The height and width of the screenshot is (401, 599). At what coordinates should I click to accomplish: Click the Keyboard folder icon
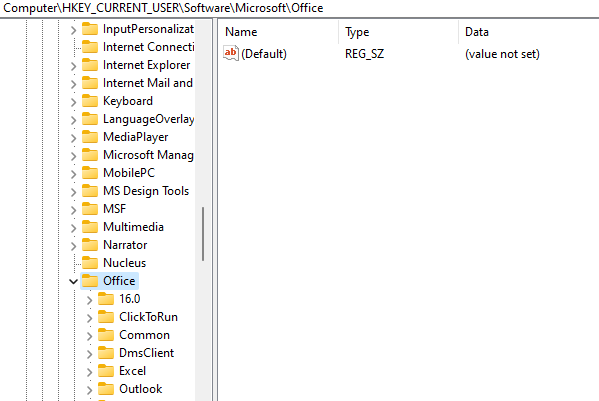90,101
